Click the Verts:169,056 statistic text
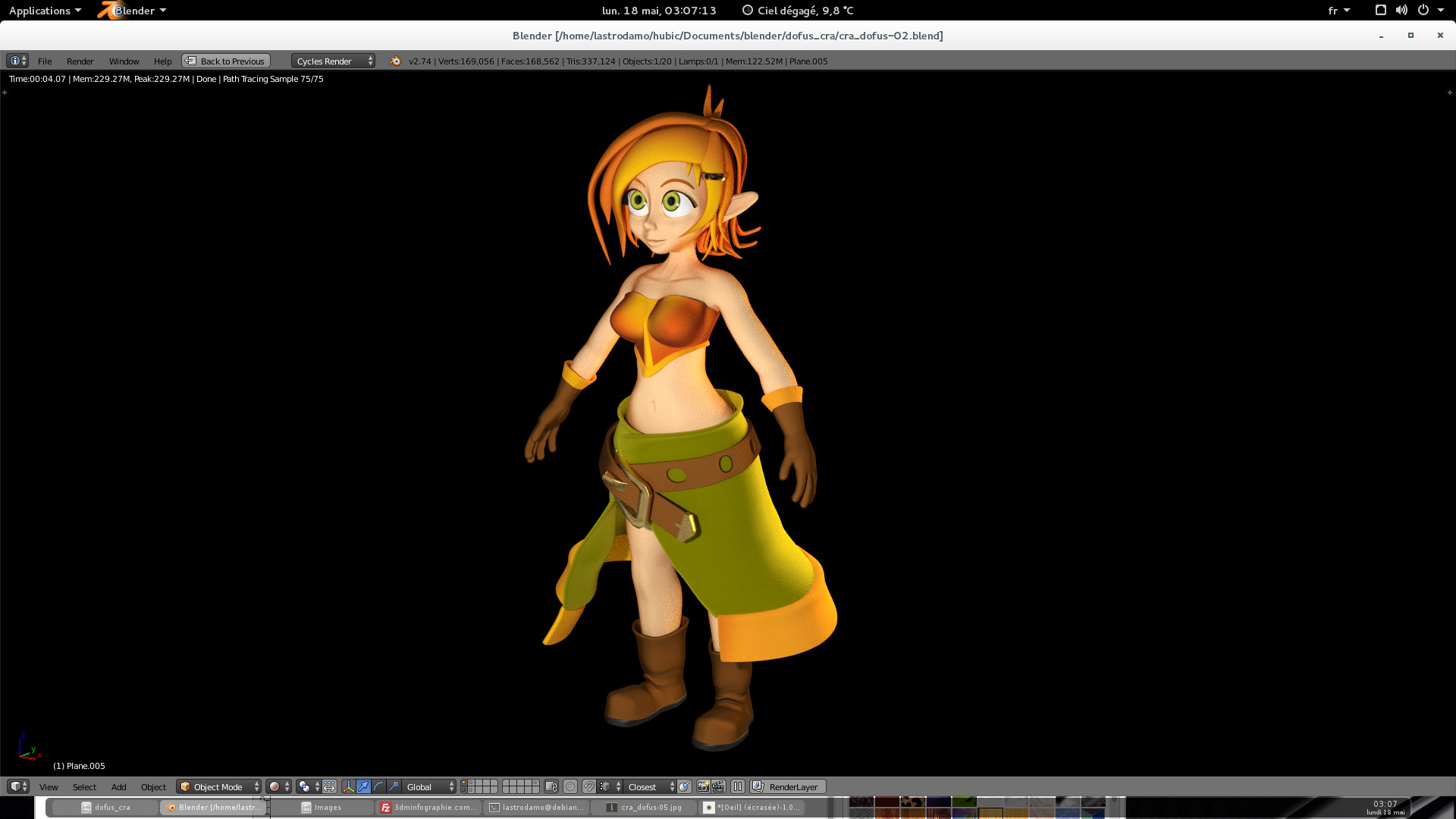 click(x=466, y=61)
